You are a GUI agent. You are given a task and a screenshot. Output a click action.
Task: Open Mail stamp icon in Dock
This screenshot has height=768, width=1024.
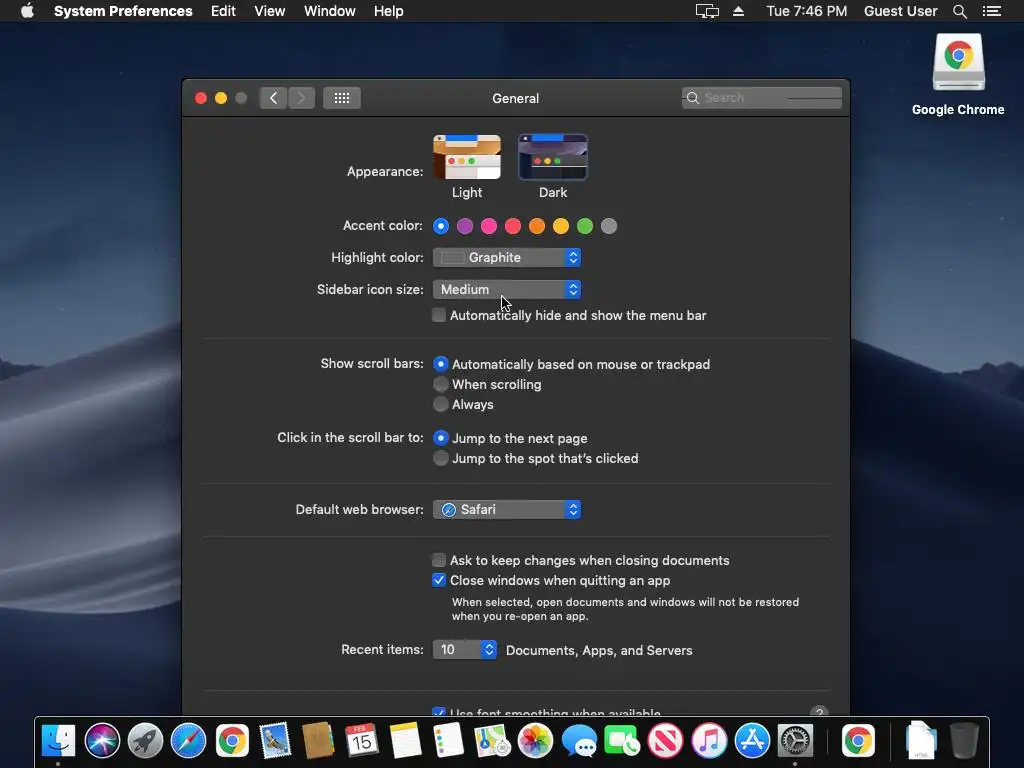coord(275,741)
